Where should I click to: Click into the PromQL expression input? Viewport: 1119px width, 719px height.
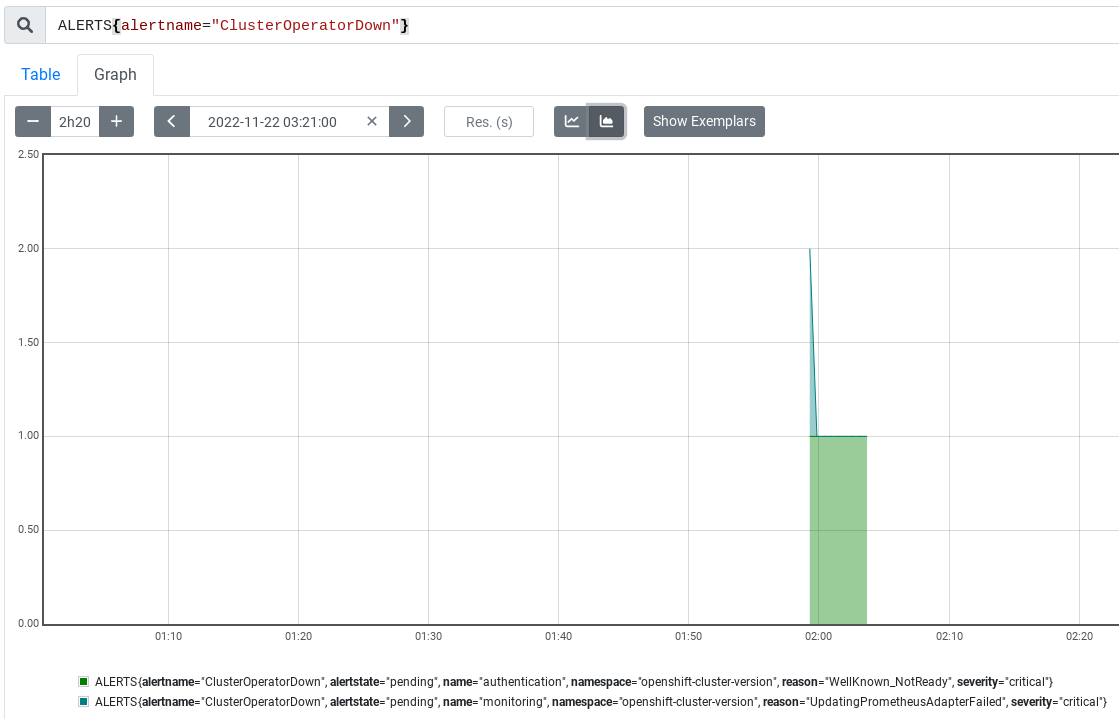pos(582,25)
